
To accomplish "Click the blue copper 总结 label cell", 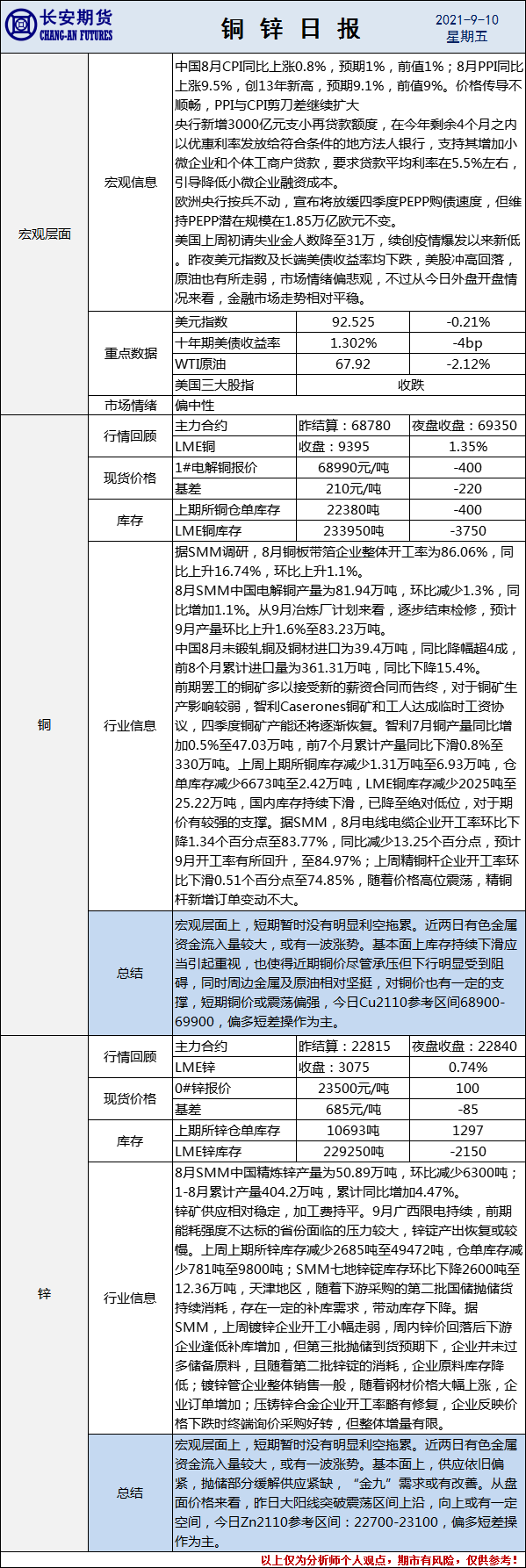I will (x=130, y=973).
